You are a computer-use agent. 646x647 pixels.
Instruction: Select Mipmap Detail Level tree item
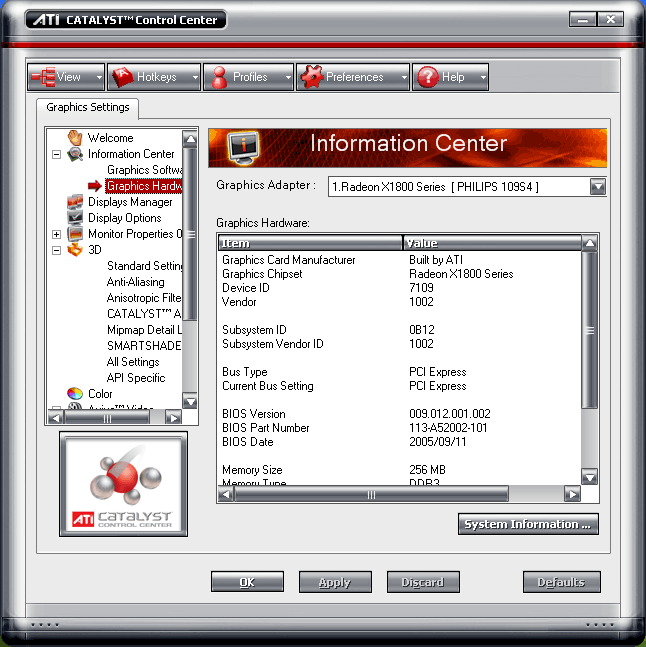tap(144, 330)
